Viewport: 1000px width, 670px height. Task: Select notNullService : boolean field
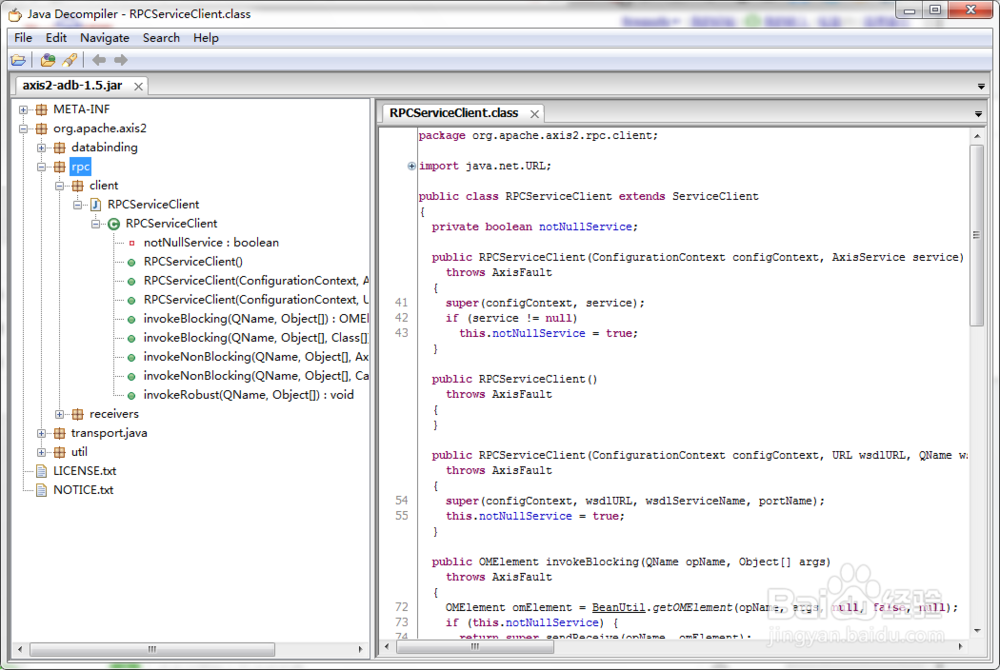point(211,243)
